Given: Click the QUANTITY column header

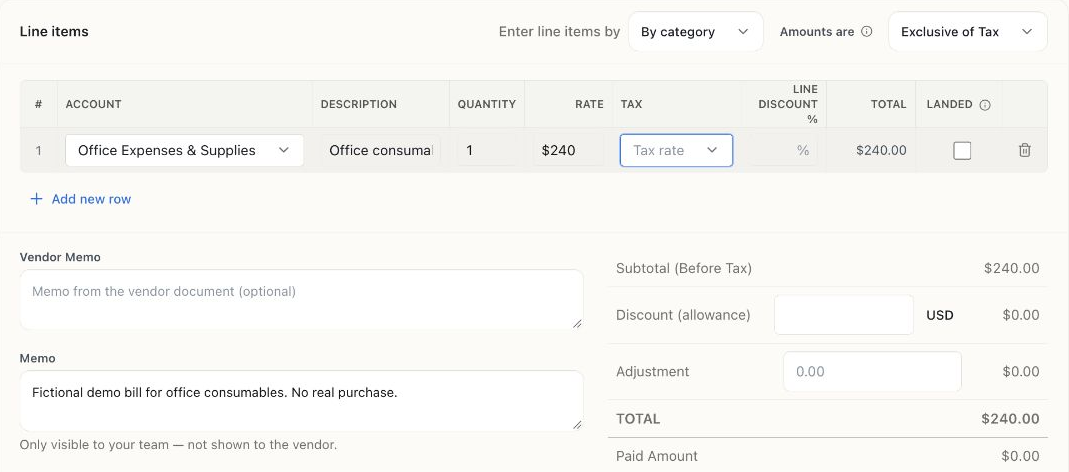Looking at the screenshot, I should pos(487,104).
